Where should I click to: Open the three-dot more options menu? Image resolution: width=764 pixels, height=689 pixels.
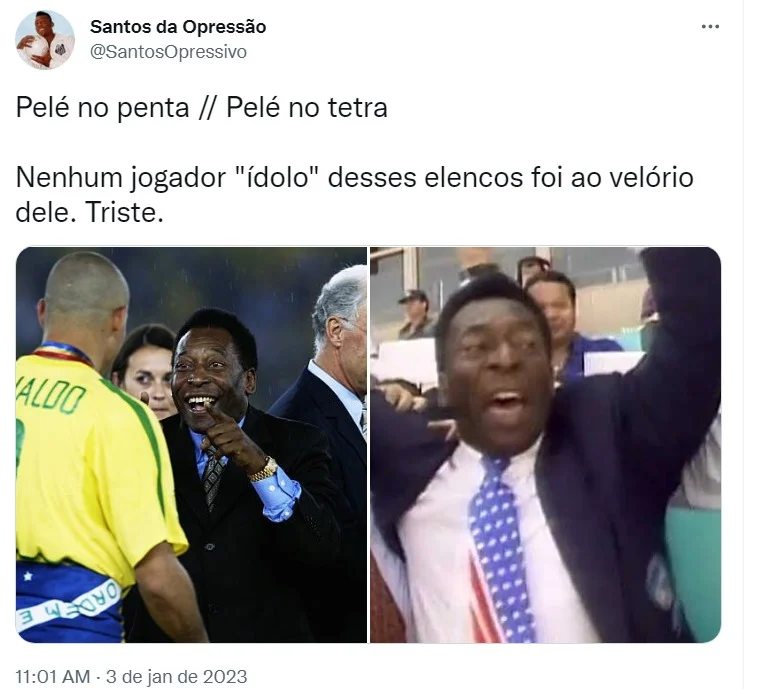tap(710, 27)
